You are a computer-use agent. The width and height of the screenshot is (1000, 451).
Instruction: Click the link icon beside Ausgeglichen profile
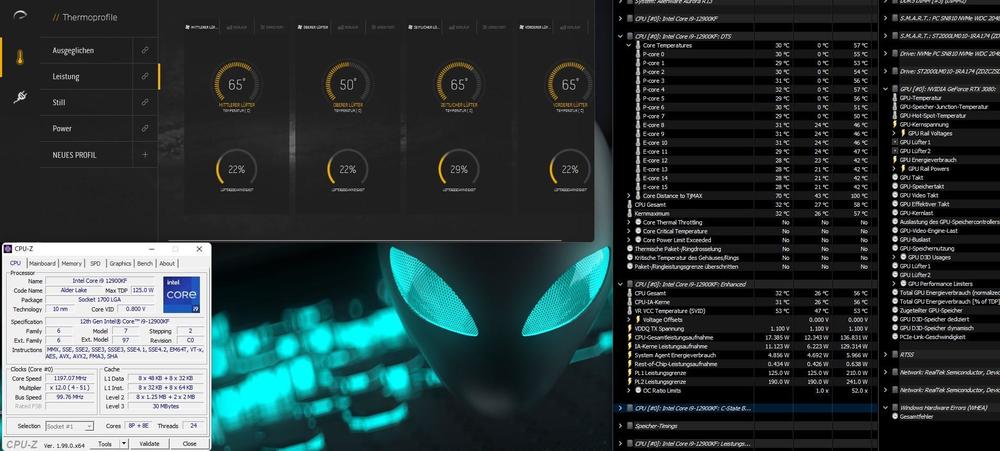point(145,50)
